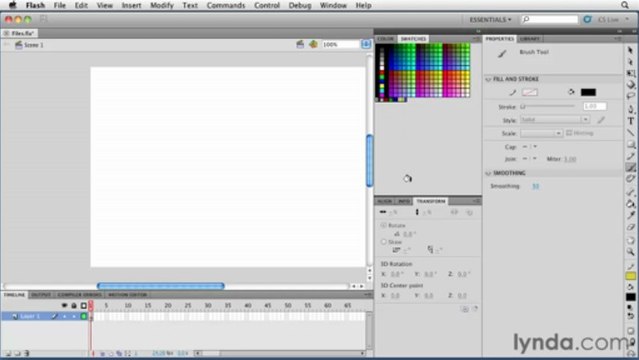Switch to the Motion Editor tab
This screenshot has width=639, height=360.
(x=128, y=295)
